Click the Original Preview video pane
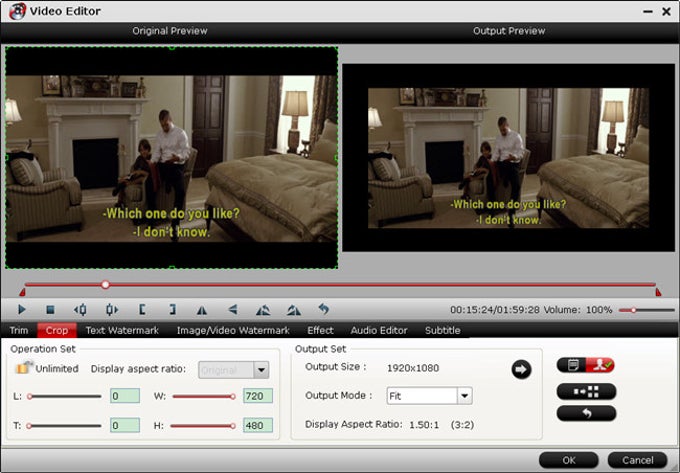 tap(172, 158)
